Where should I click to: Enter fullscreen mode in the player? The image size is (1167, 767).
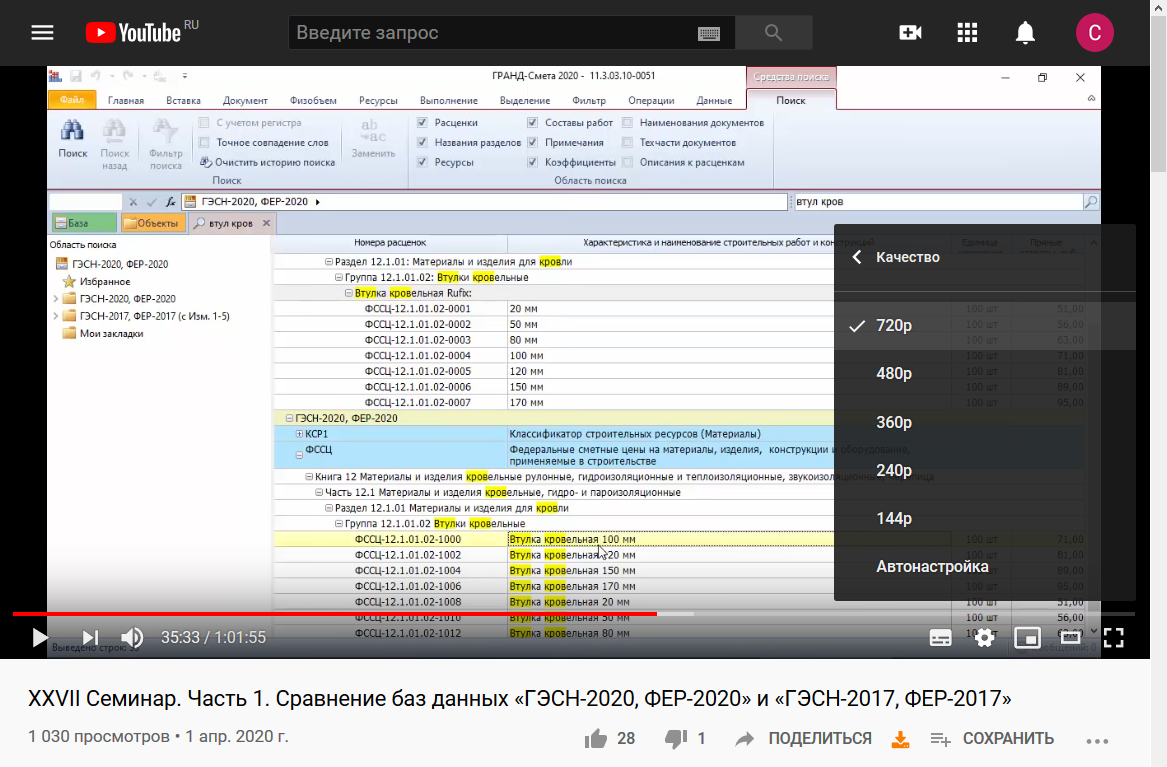(x=1114, y=637)
